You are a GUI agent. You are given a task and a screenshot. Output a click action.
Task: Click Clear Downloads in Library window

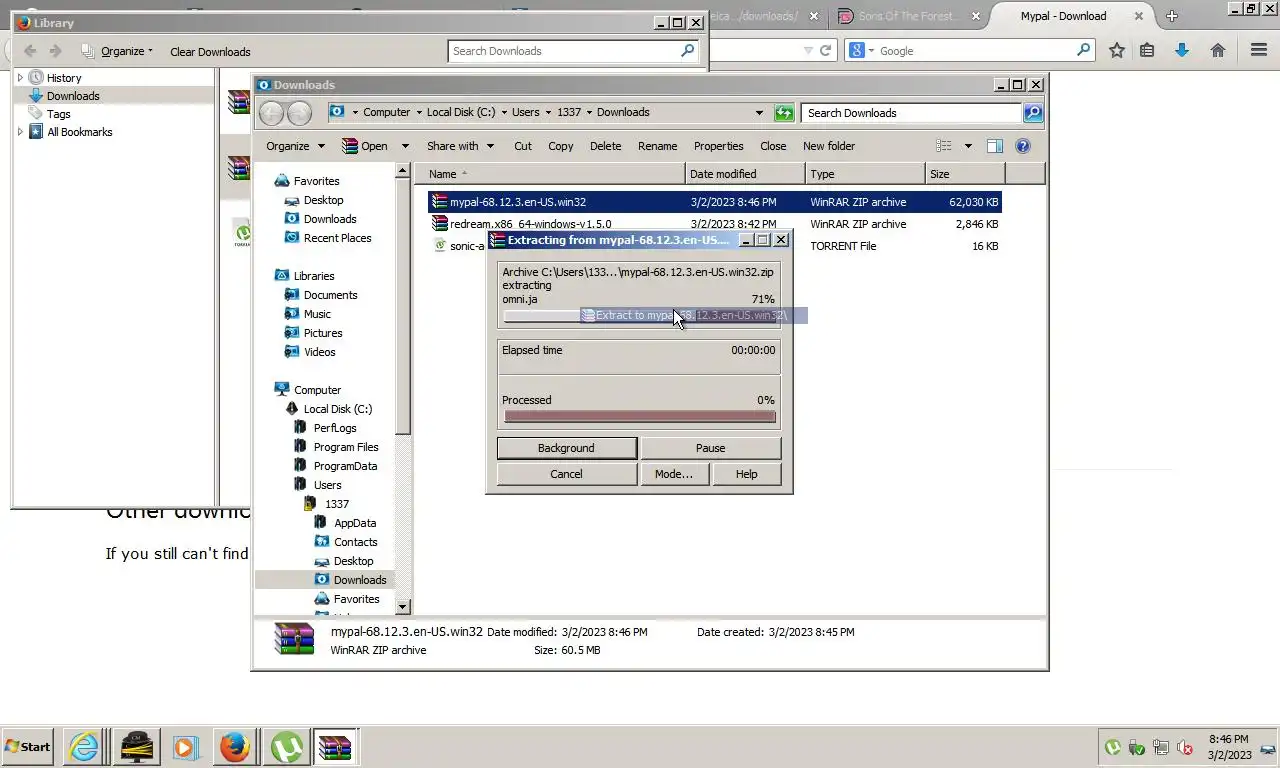[x=210, y=52]
